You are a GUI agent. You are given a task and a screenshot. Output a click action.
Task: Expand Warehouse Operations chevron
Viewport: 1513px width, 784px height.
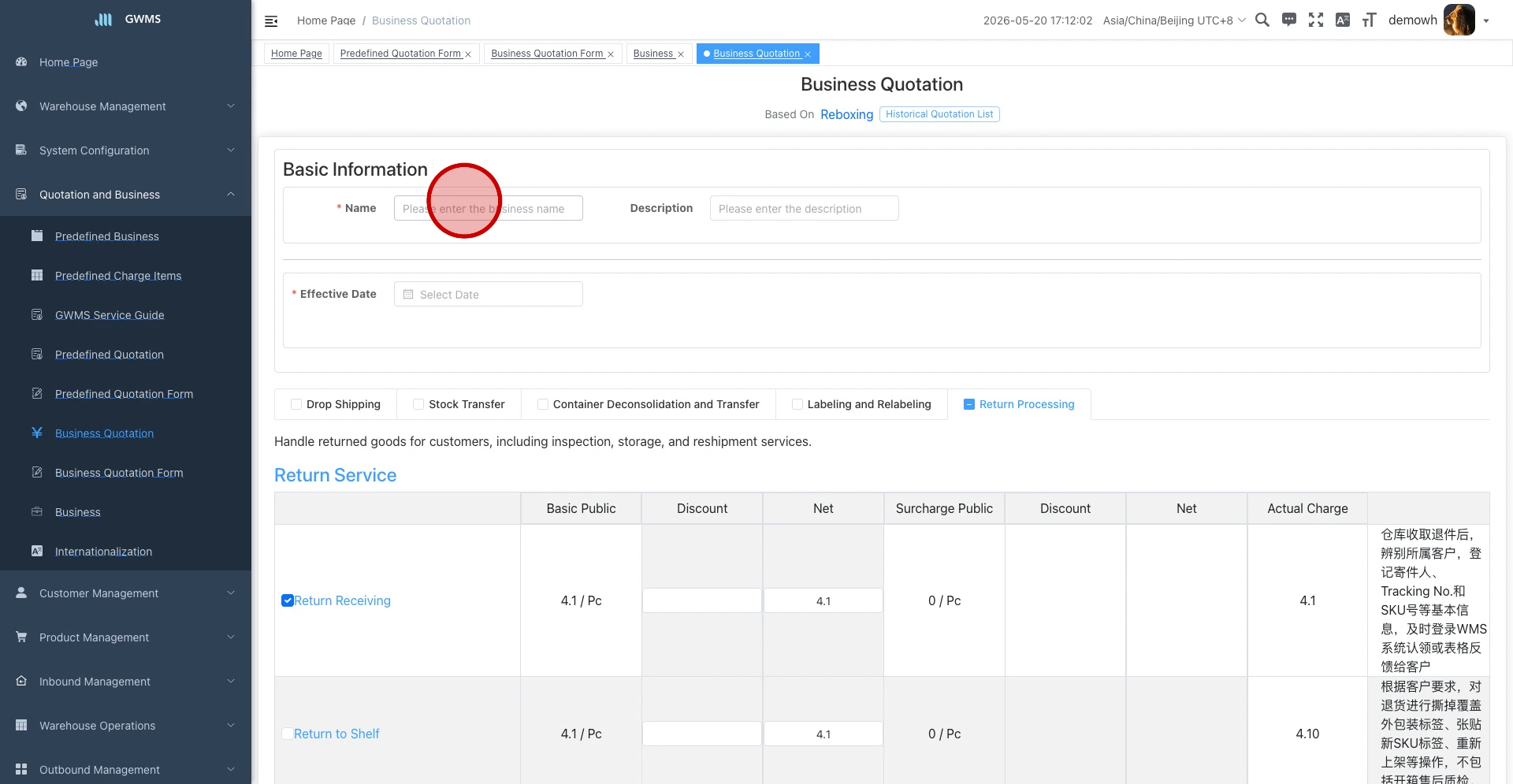pyautogui.click(x=231, y=725)
